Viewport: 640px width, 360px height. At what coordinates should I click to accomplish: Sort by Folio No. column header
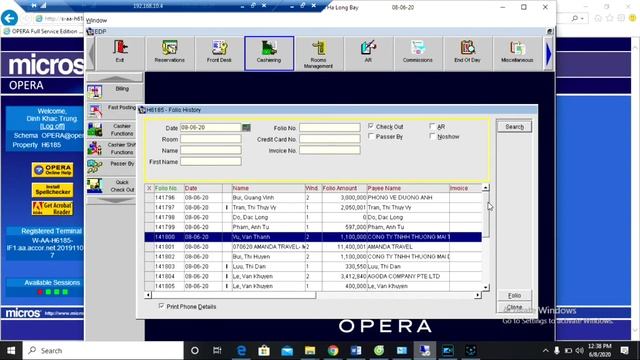coord(169,188)
